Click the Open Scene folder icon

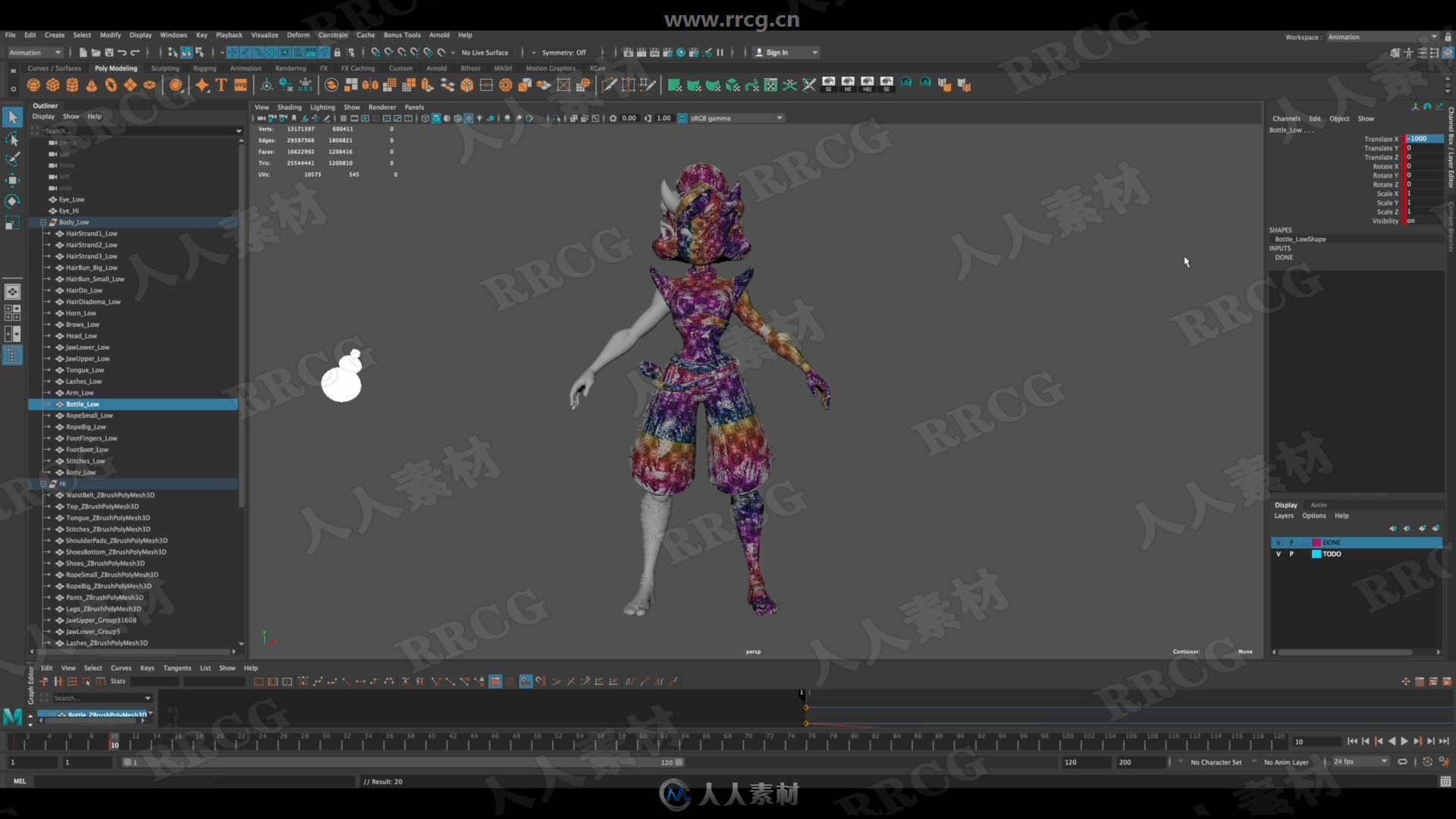pyautogui.click(x=96, y=52)
